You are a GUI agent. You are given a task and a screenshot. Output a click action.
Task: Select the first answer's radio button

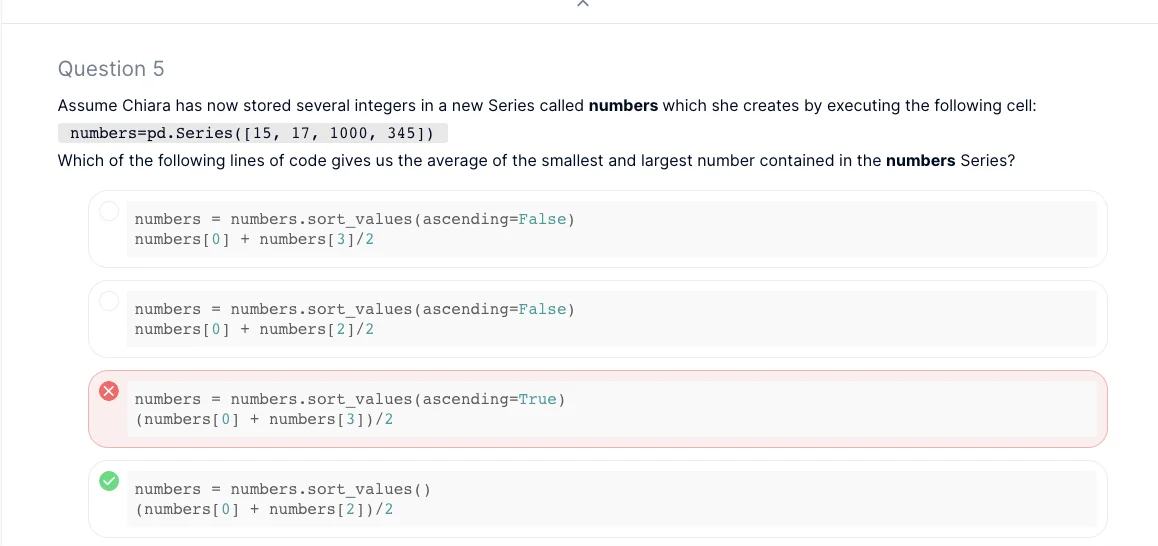coord(109,211)
